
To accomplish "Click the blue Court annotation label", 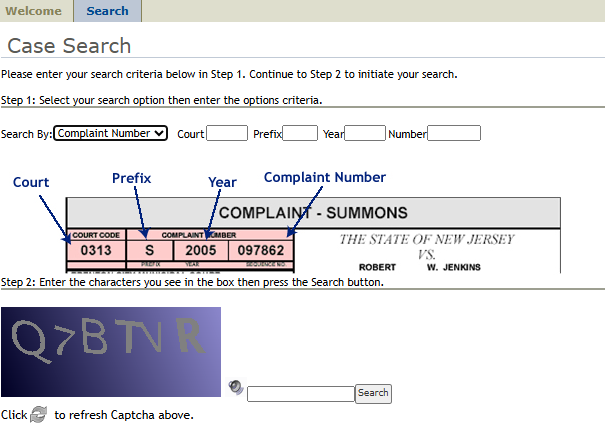I will coord(31,182).
